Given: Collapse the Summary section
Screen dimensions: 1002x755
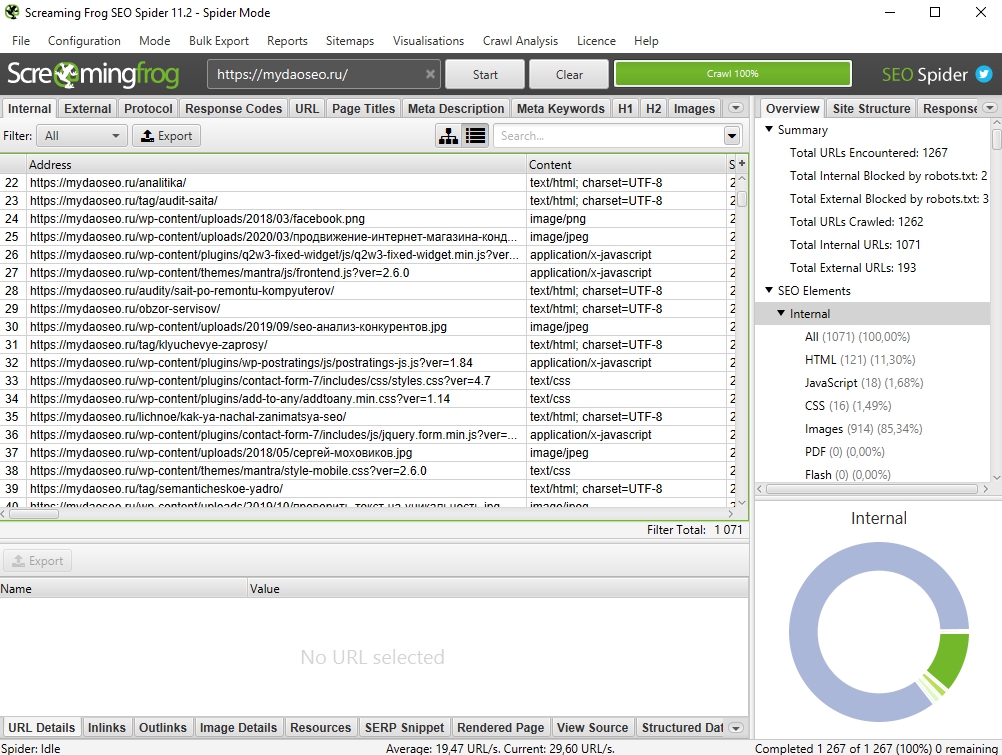Looking at the screenshot, I should point(769,129).
